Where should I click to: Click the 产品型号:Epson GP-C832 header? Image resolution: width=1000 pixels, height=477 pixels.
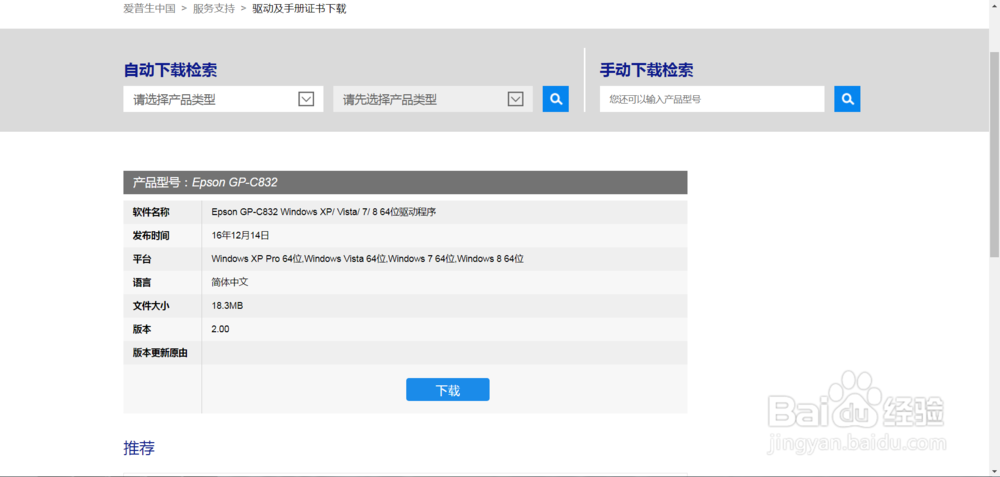tap(405, 182)
